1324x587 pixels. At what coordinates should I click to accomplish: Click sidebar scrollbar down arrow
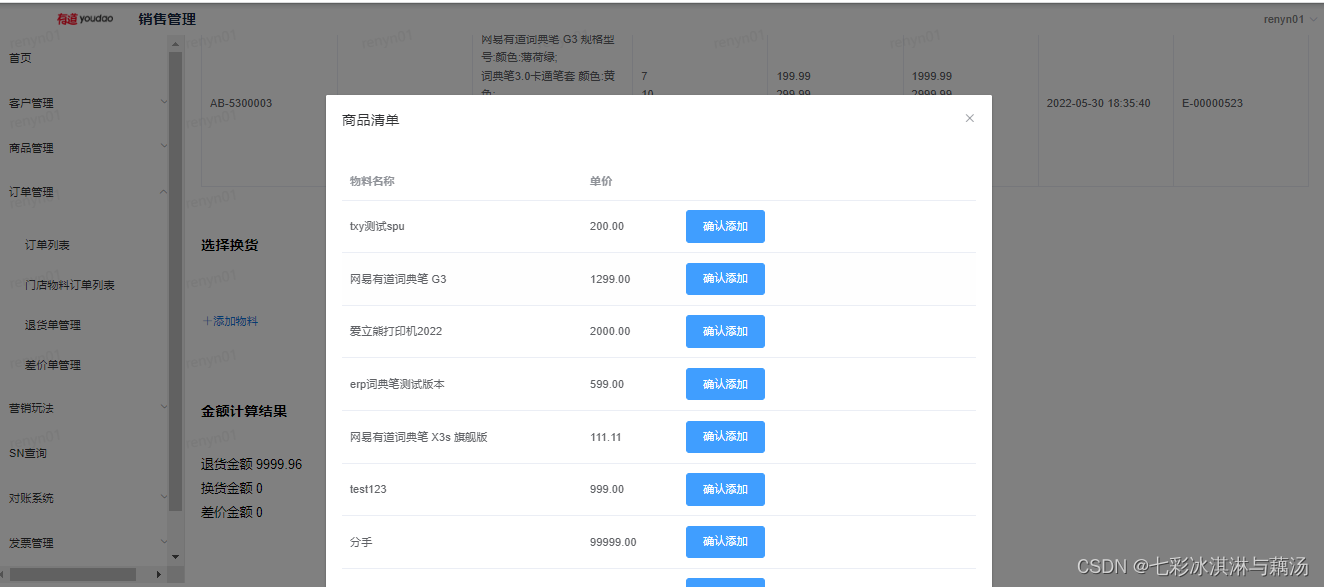pyautogui.click(x=176, y=556)
